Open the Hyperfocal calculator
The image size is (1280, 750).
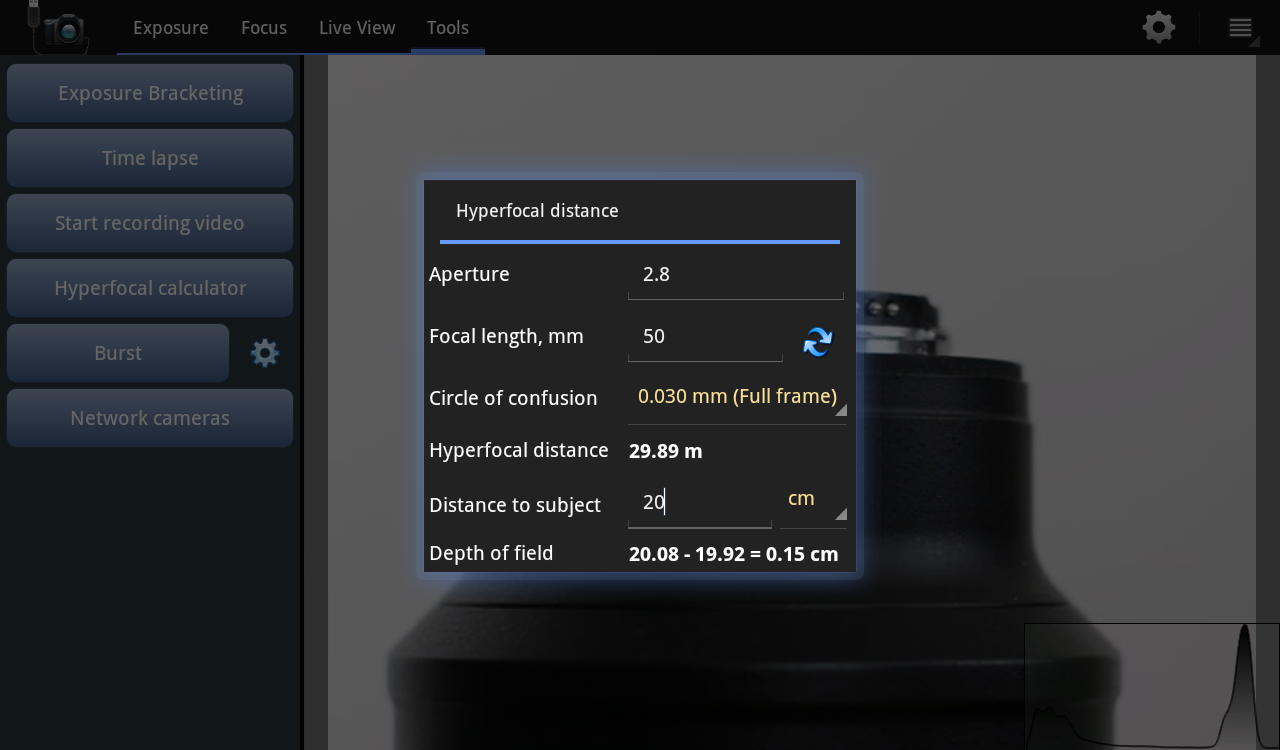(150, 287)
